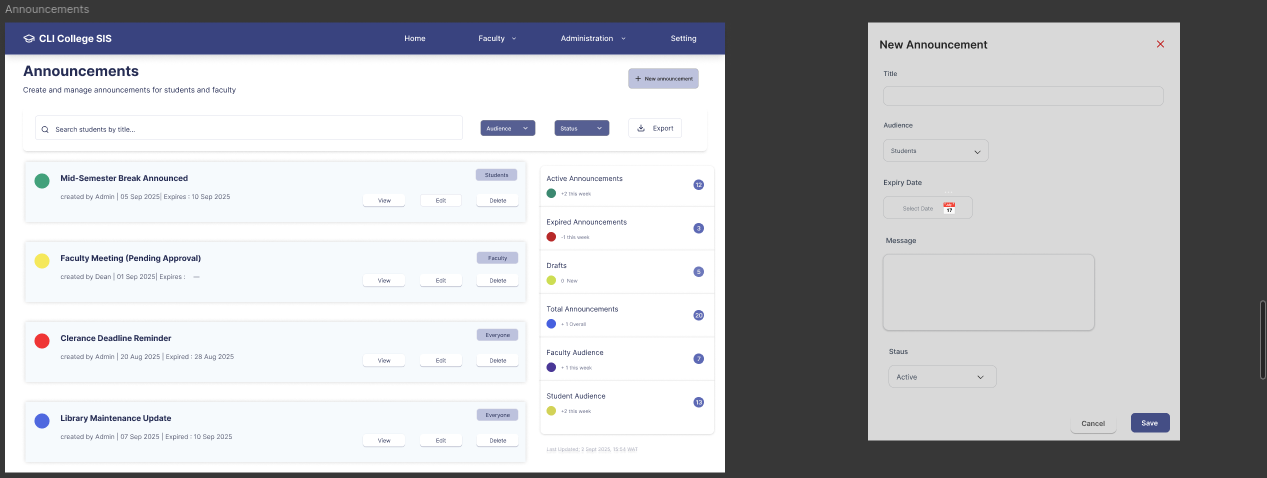
Task: Expand the Audience filter dropdown
Action: coord(508,128)
